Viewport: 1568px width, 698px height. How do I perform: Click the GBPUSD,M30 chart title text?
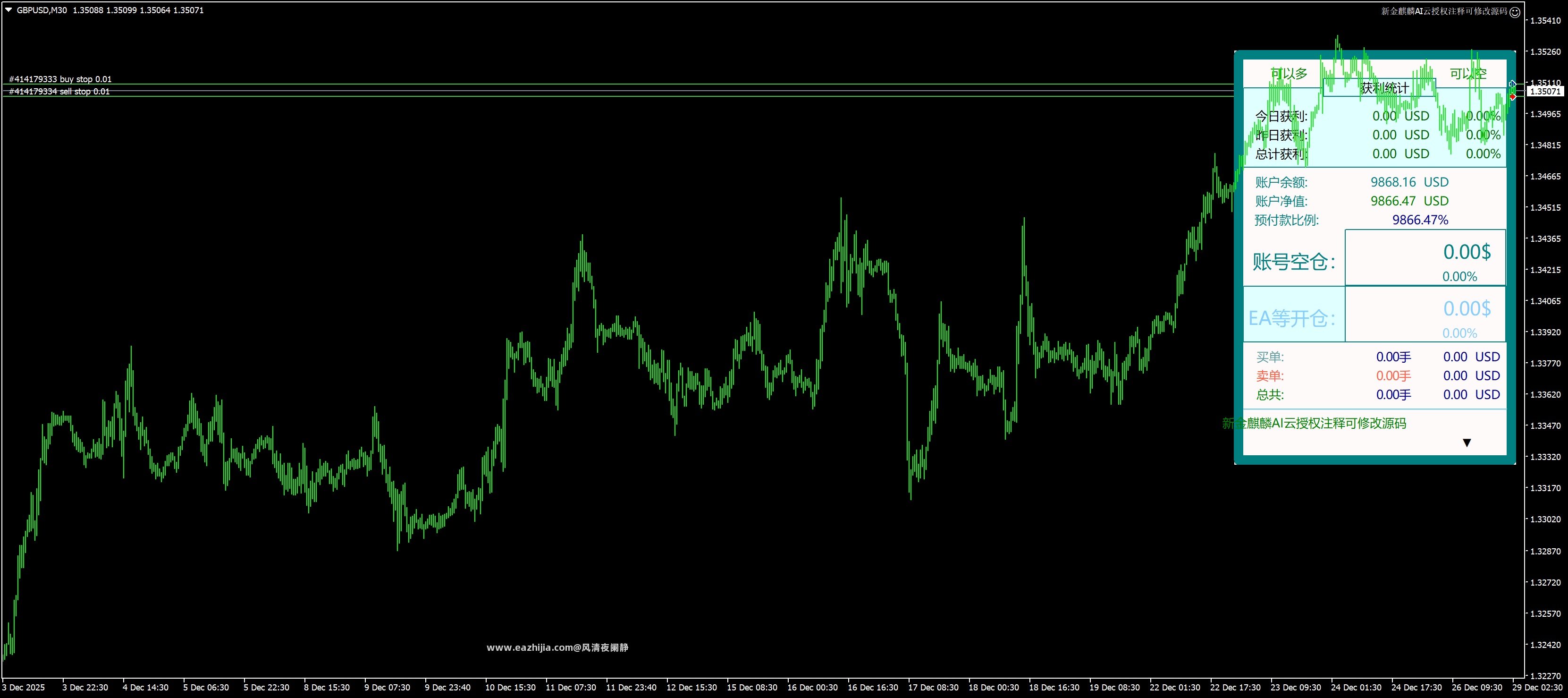[42, 10]
